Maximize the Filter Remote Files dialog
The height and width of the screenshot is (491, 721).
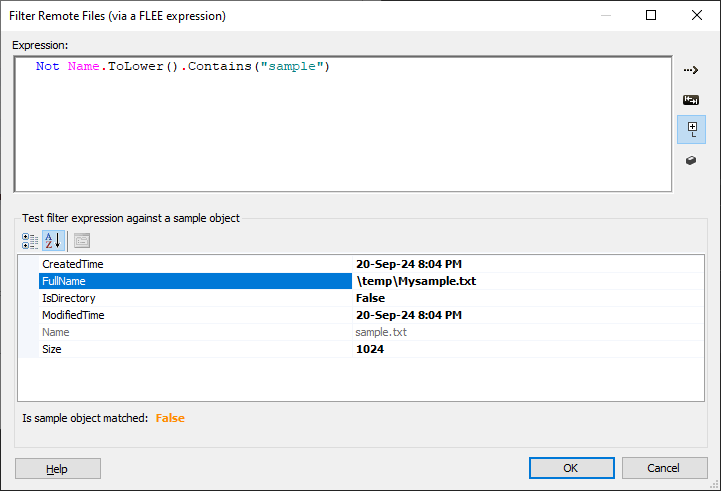651,15
